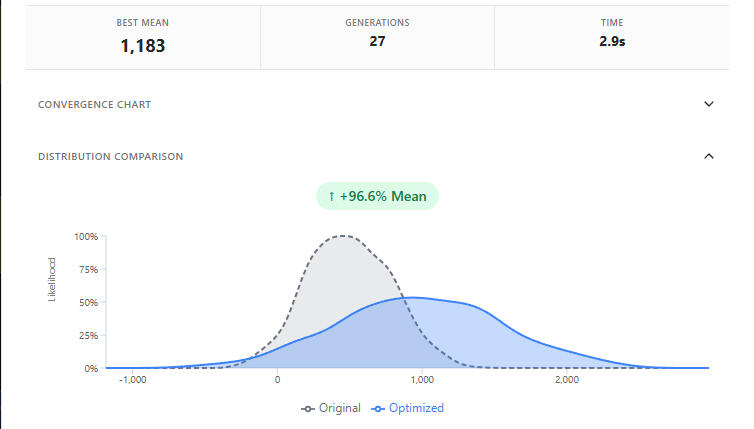
Task: Click the peak of the blue Optimized curve
Action: click(x=410, y=297)
